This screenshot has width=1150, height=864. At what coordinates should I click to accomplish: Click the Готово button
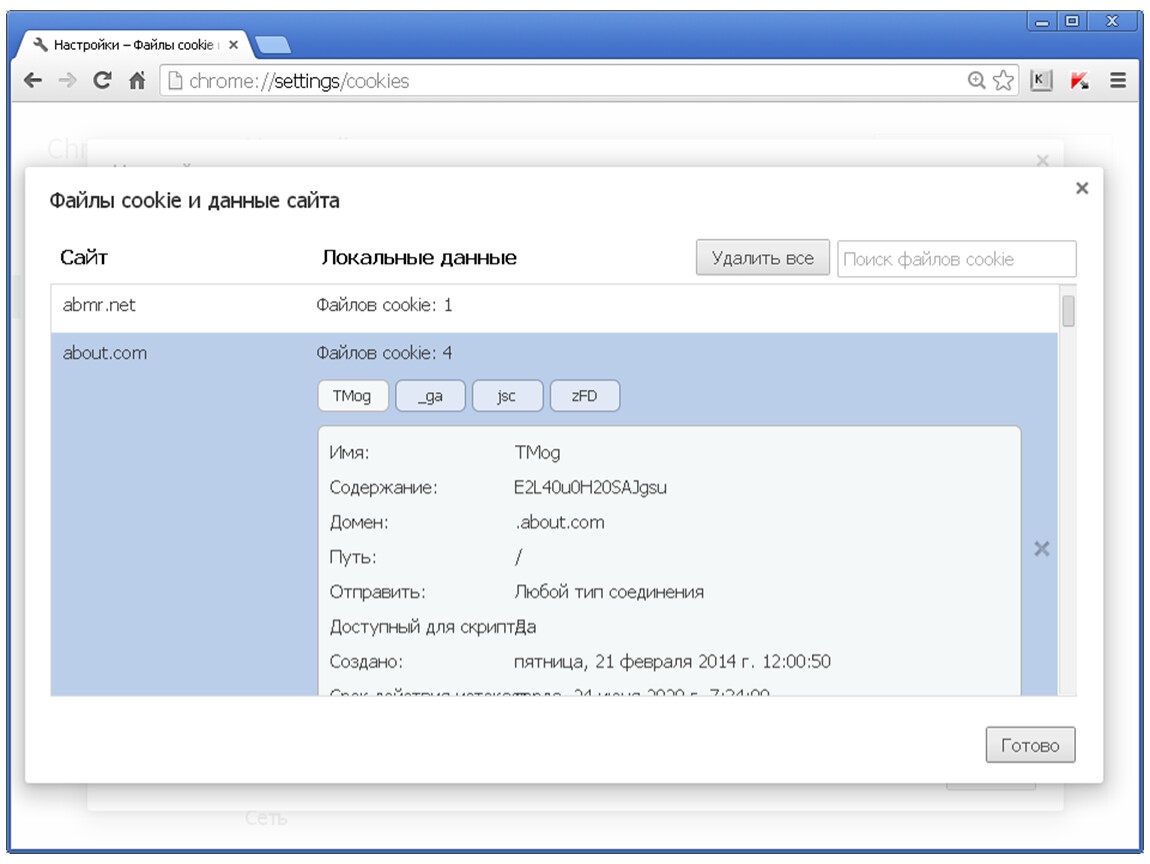click(1030, 745)
